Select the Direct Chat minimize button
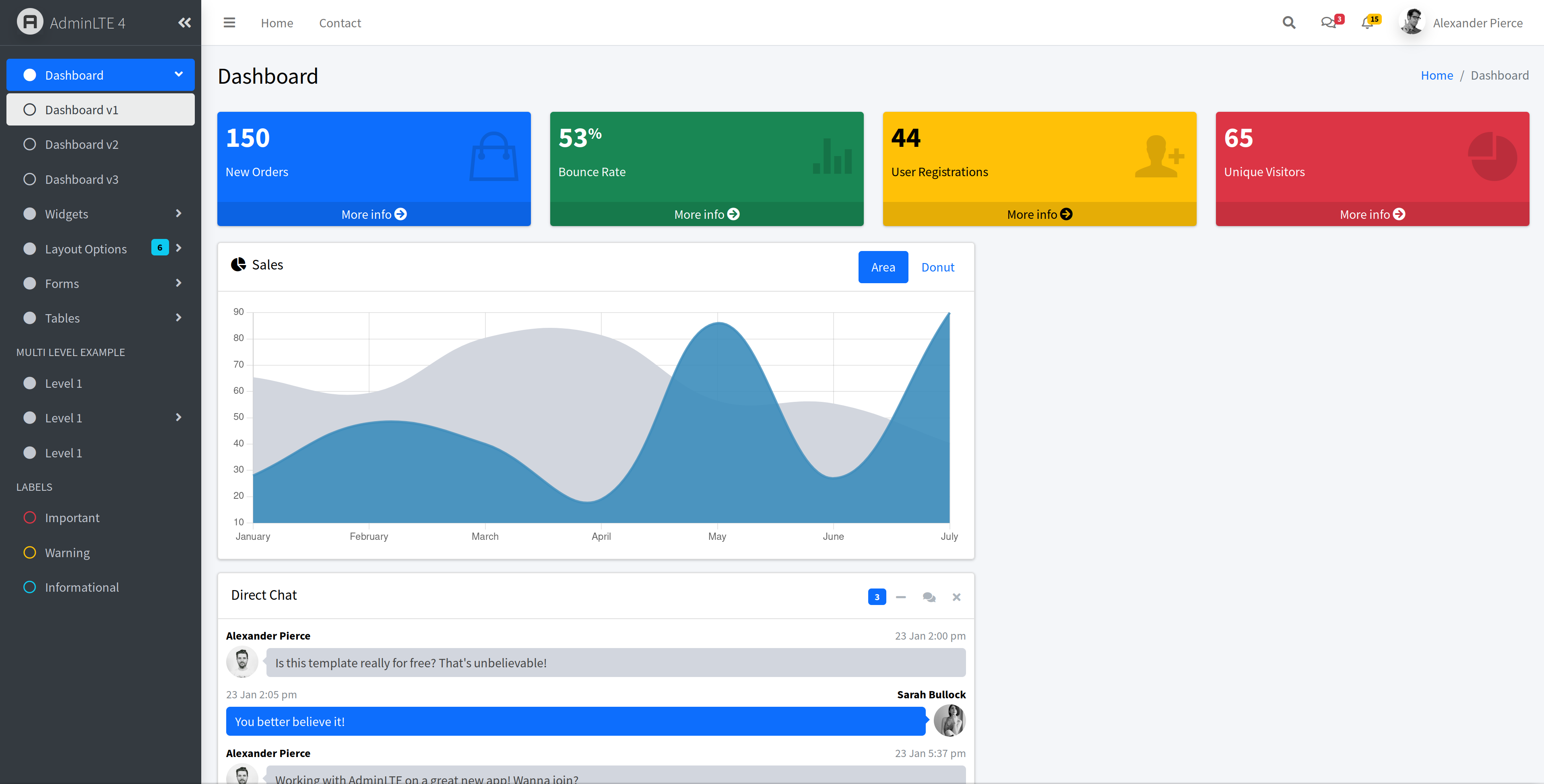 900,596
